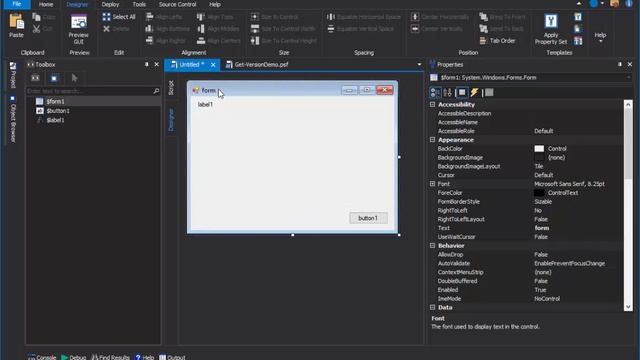Image resolution: width=640 pixels, height=360 pixels.
Task: Toggle auto-hide pin on Properties panel
Action: (x=620, y=64)
